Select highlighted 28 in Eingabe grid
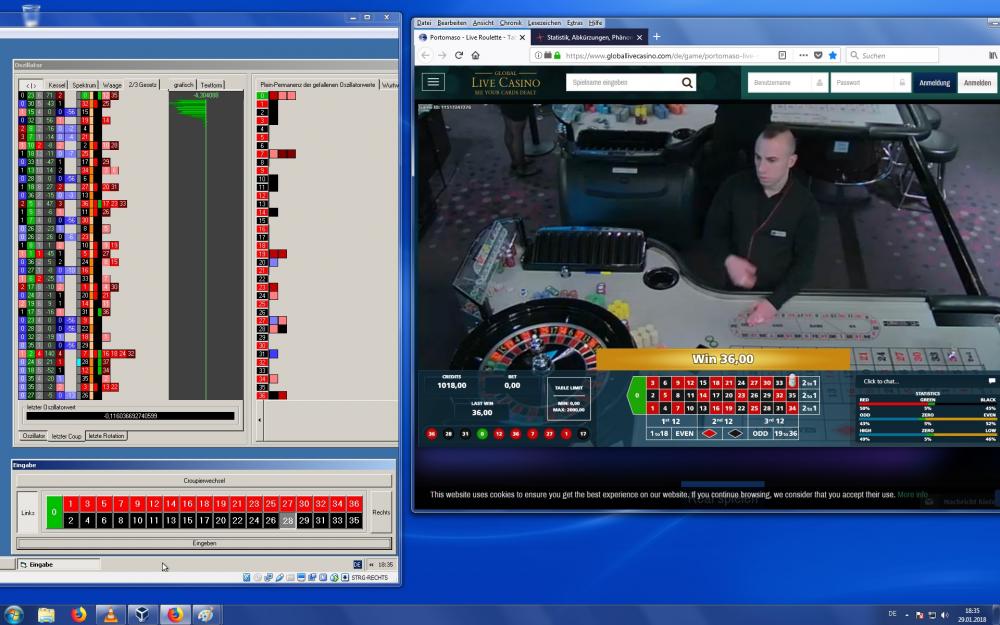The height and width of the screenshot is (625, 1000). coord(288,520)
